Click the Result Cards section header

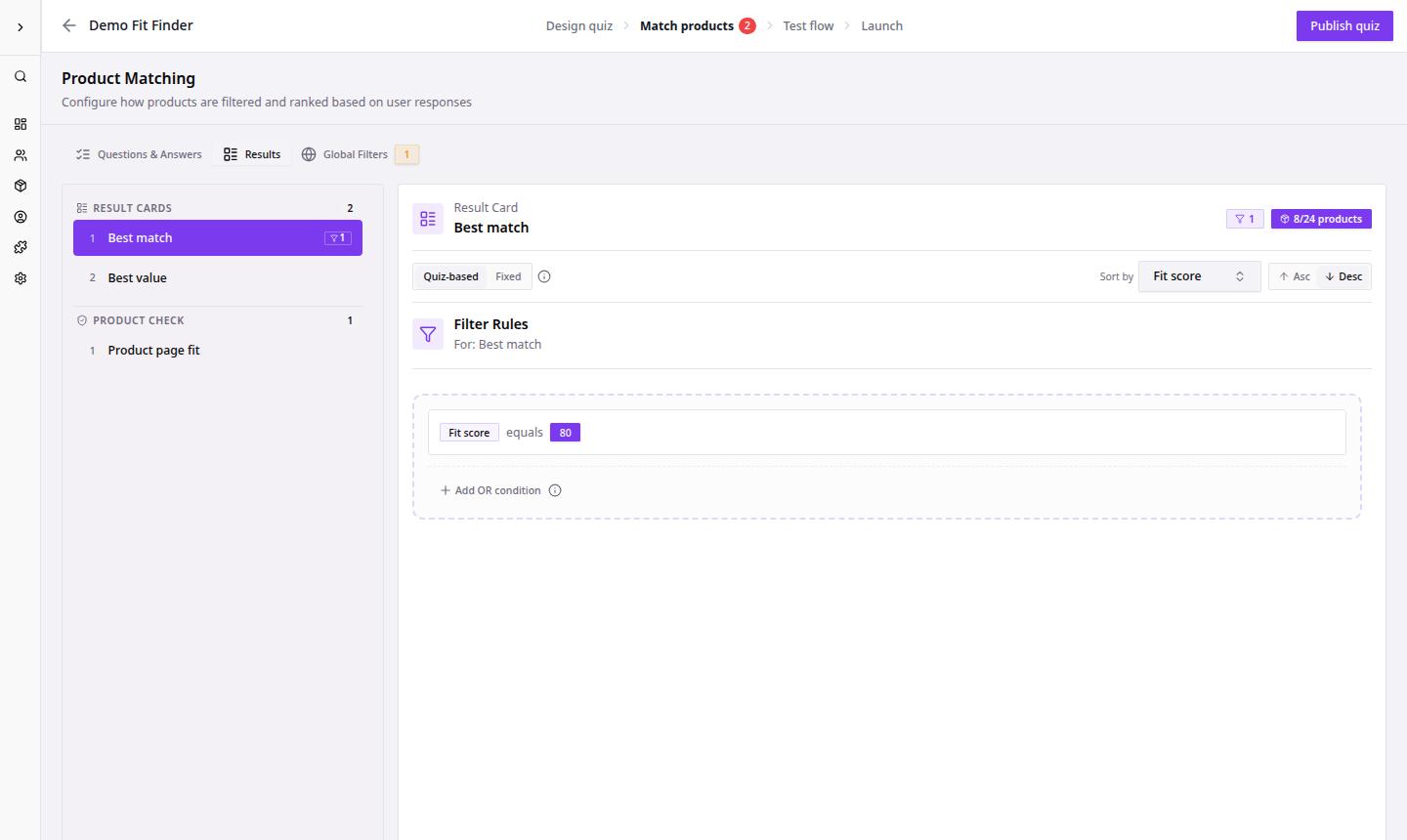[x=132, y=208]
